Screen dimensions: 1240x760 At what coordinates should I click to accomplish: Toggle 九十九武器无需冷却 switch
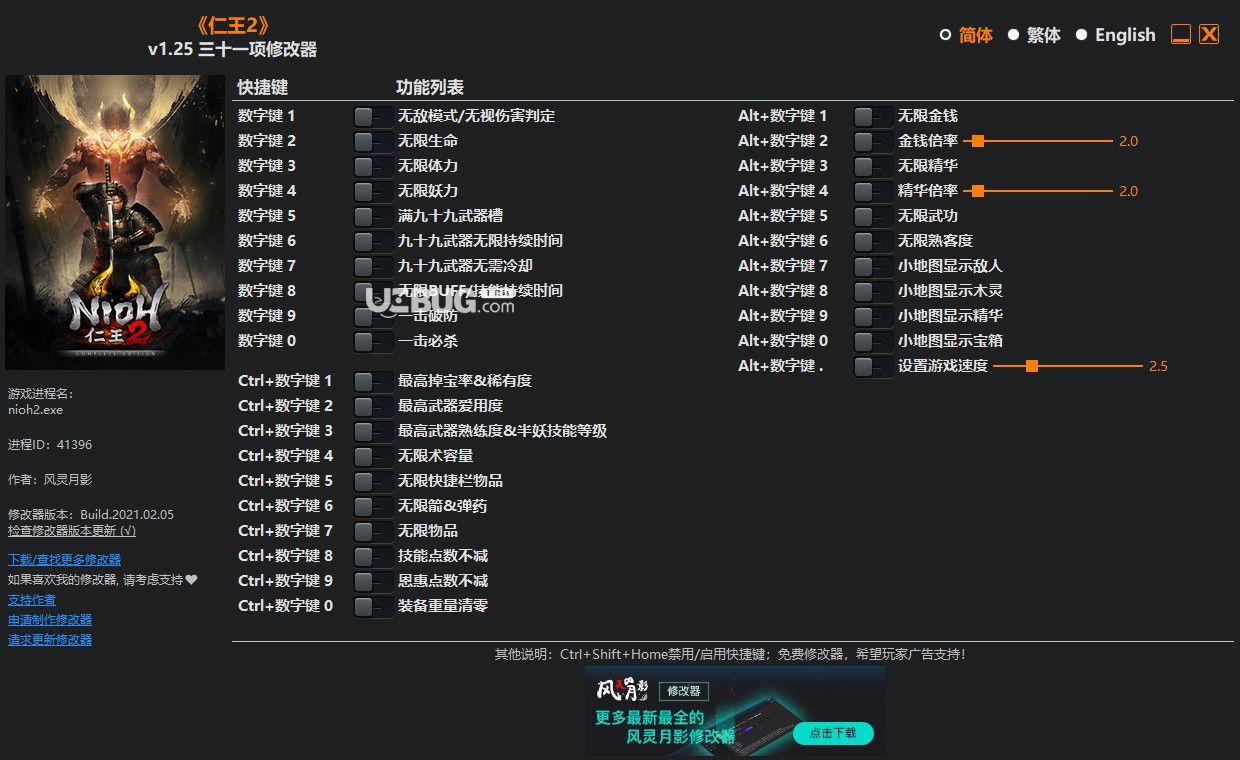coord(373,266)
